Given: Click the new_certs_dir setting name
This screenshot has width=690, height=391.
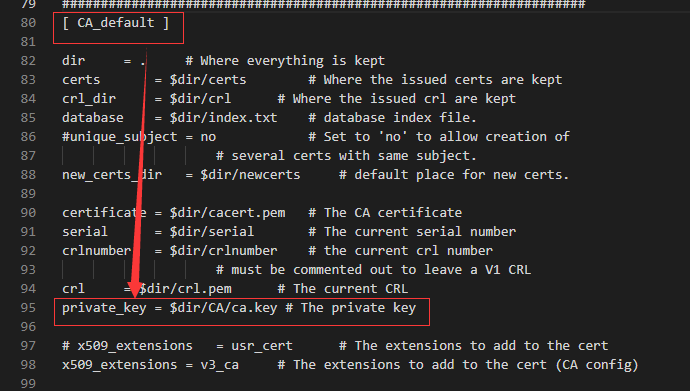Looking at the screenshot, I should [x=112, y=175].
